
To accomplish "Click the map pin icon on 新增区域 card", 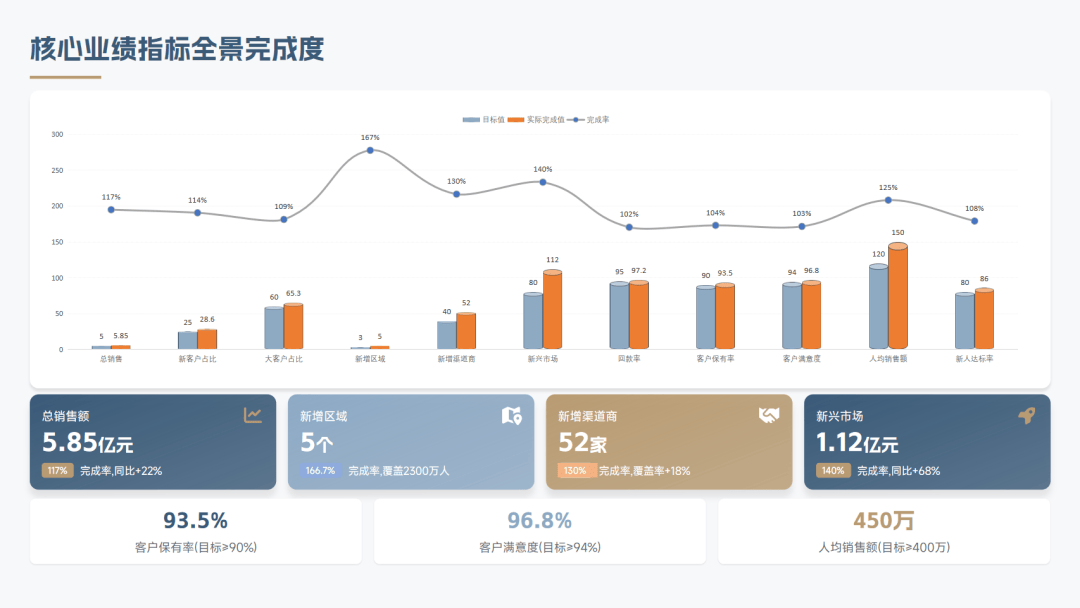I will click(511, 415).
